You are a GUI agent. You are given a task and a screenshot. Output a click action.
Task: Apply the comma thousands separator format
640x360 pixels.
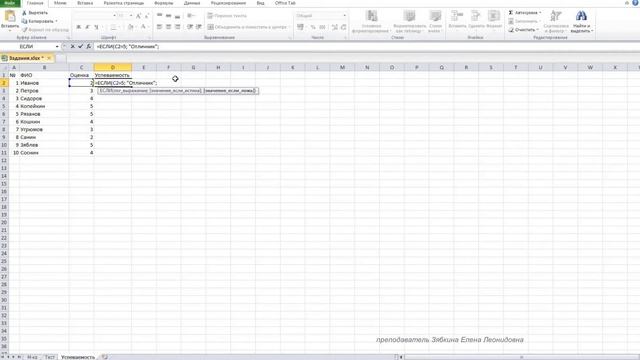tap(322, 27)
